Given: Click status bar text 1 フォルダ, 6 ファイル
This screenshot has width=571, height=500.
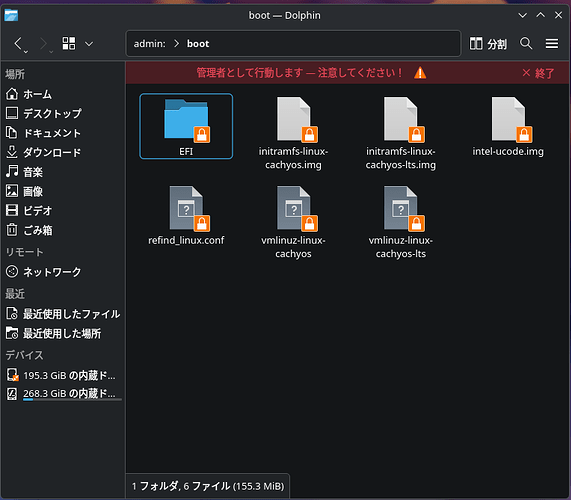Looking at the screenshot, I should click(208, 486).
